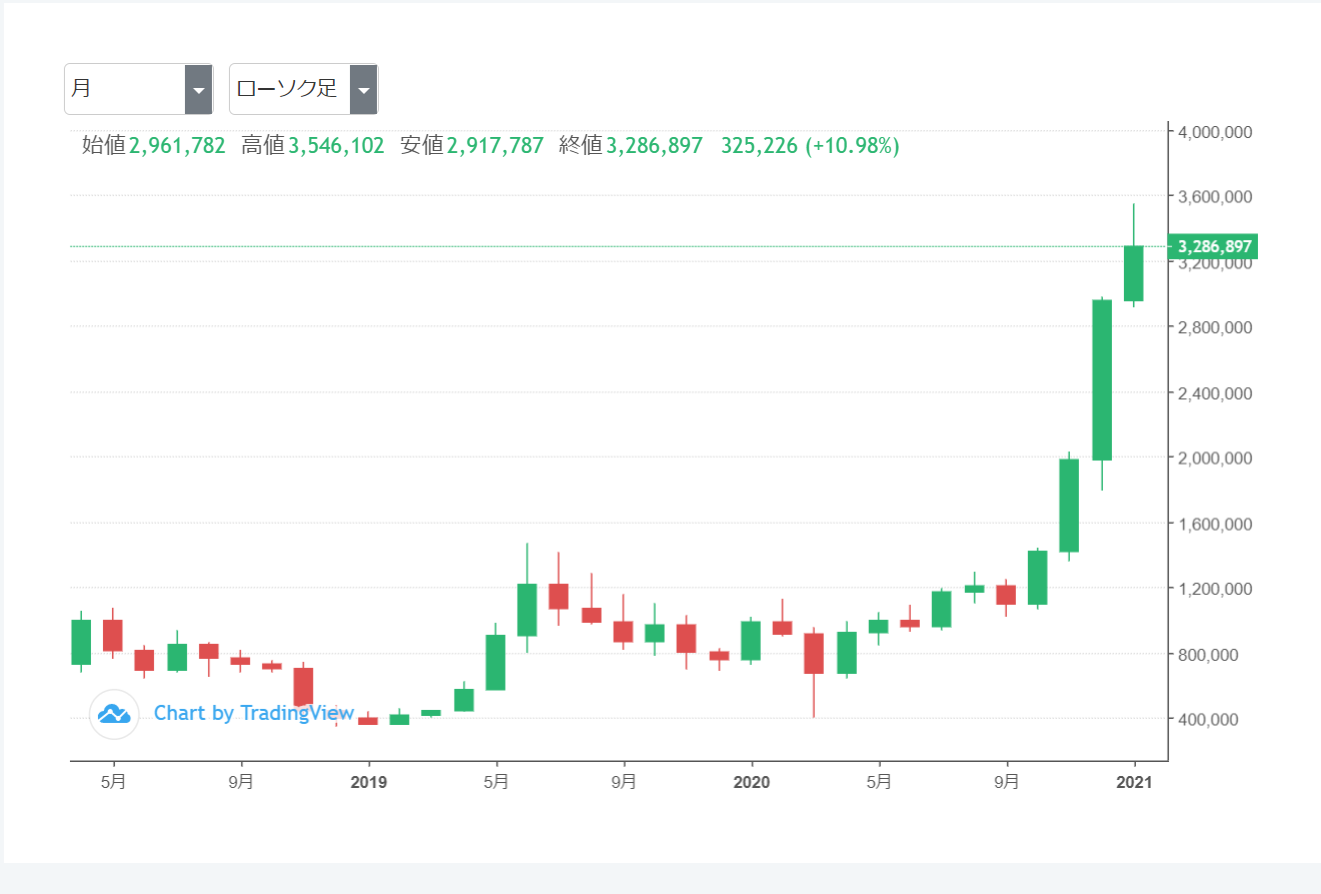Click the red November 2018 candle
Image resolution: width=1321 pixels, height=894 pixels.
tap(303, 687)
